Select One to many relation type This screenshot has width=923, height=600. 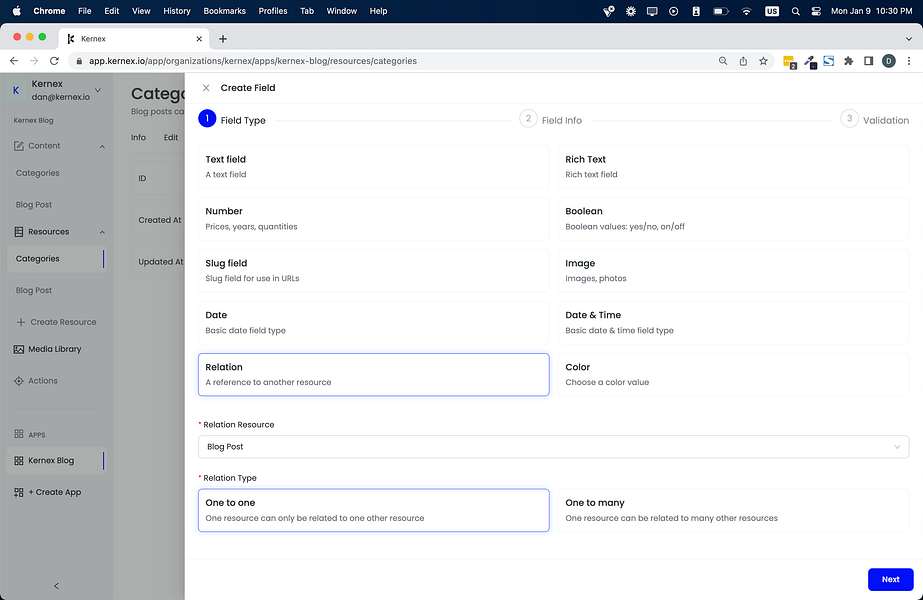click(733, 510)
